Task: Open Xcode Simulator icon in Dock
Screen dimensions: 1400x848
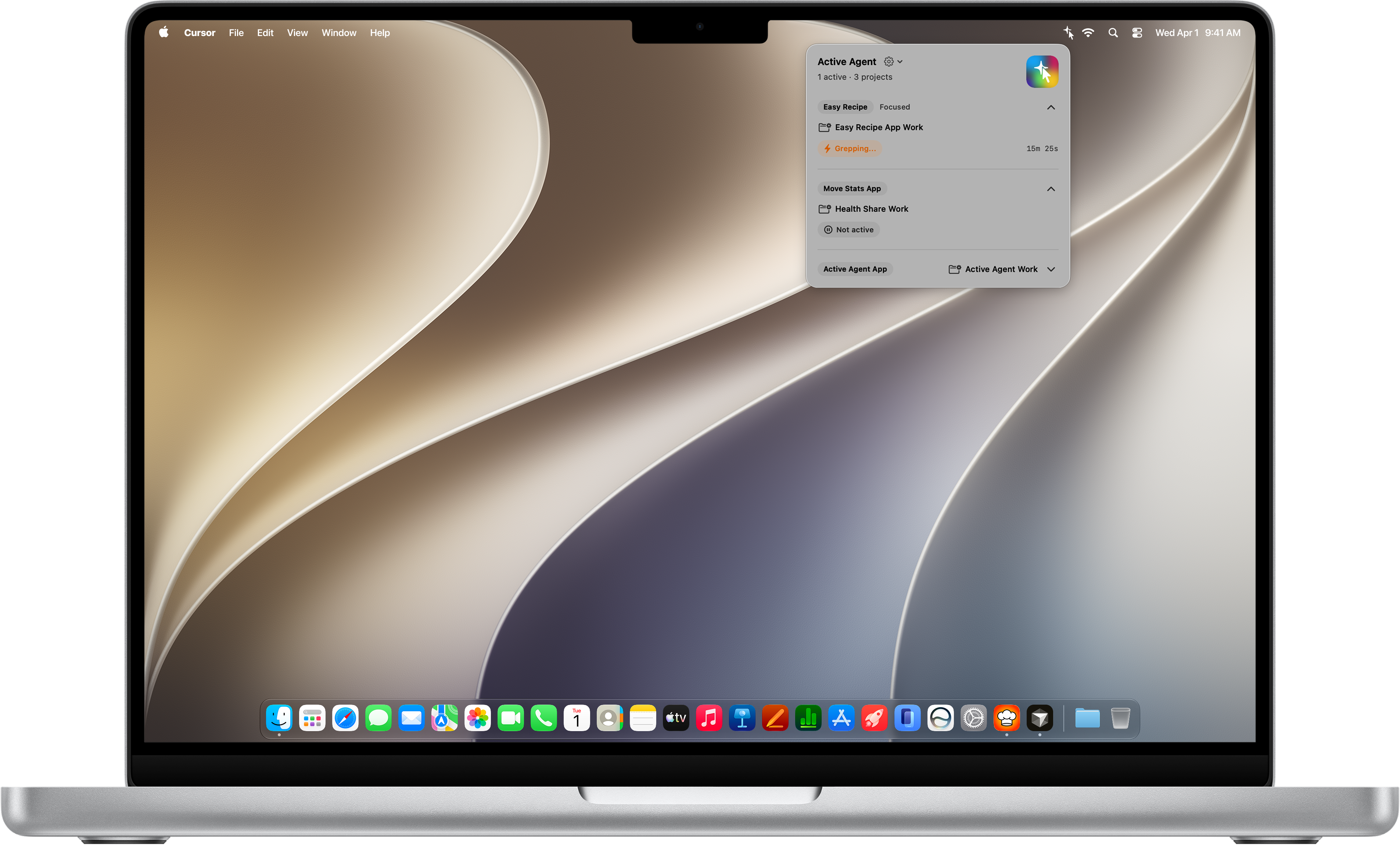Action: coord(907,718)
